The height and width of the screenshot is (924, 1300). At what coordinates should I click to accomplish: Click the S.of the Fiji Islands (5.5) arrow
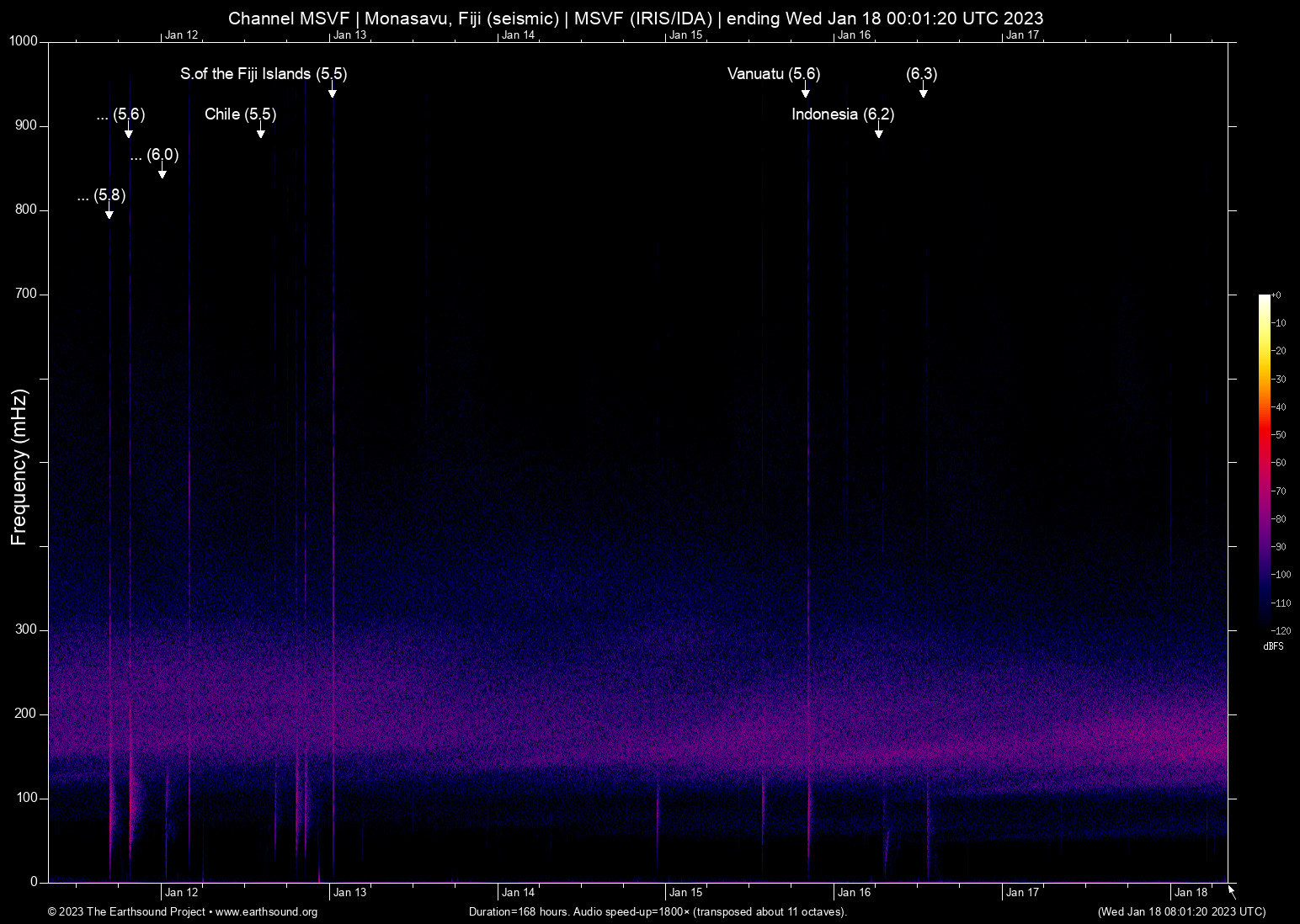(333, 91)
